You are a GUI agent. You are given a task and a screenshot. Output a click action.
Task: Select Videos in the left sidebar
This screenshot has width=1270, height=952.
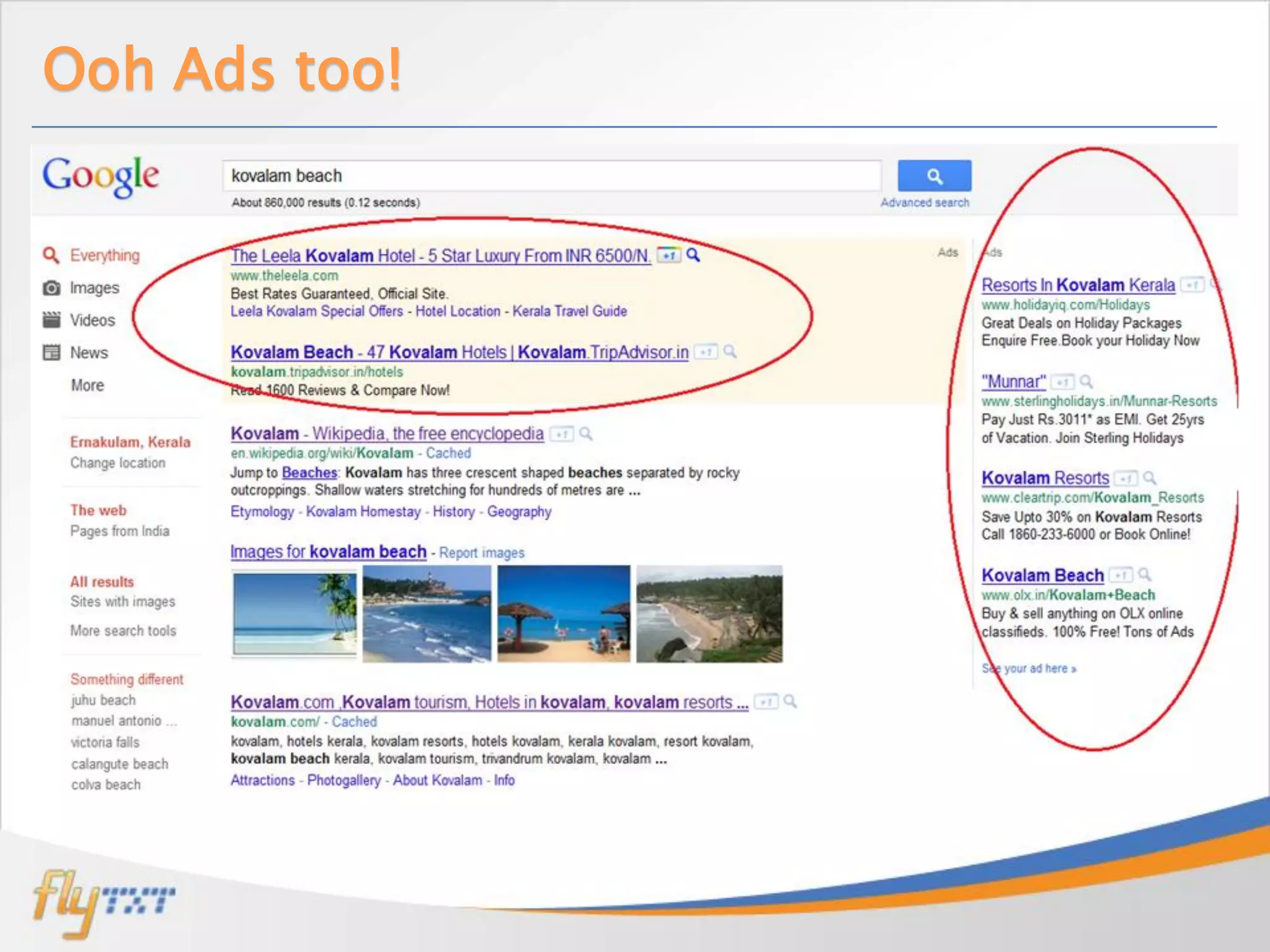[92, 320]
